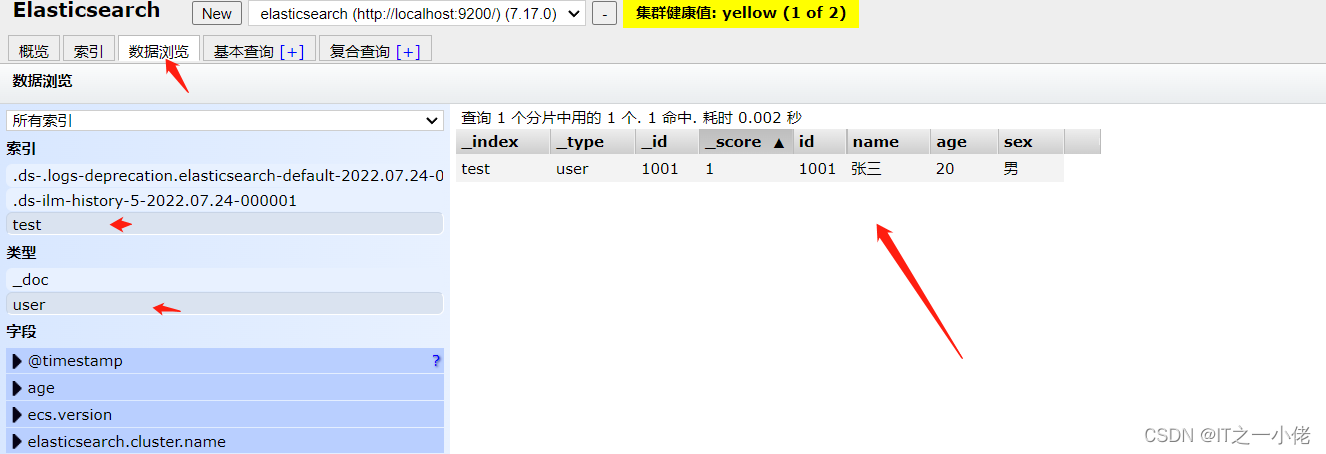Image resolution: width=1326 pixels, height=454 pixels.
Task: Sort results by _index column
Action: pyautogui.click(x=503, y=142)
